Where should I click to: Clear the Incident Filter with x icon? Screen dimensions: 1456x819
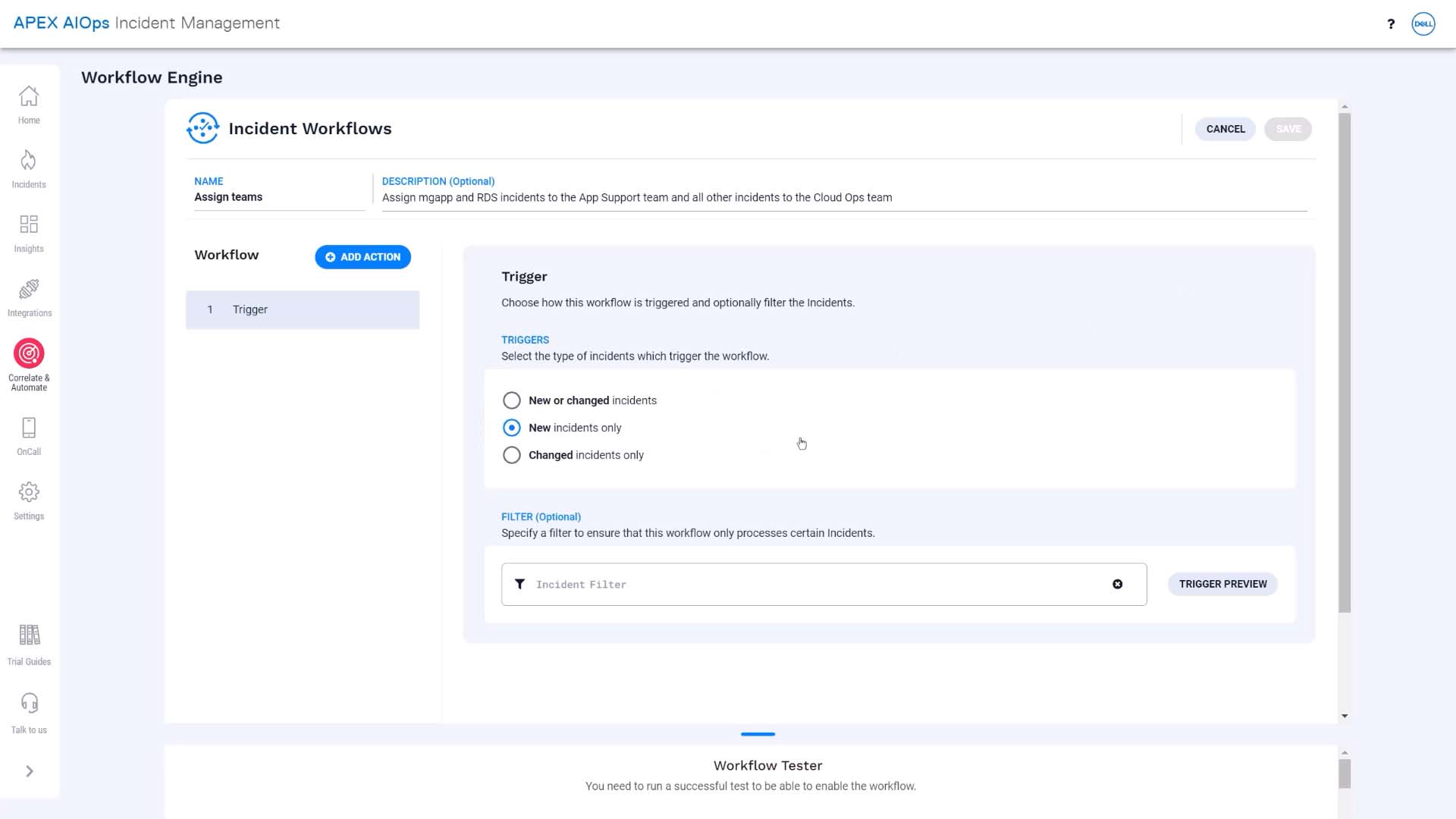(1118, 584)
